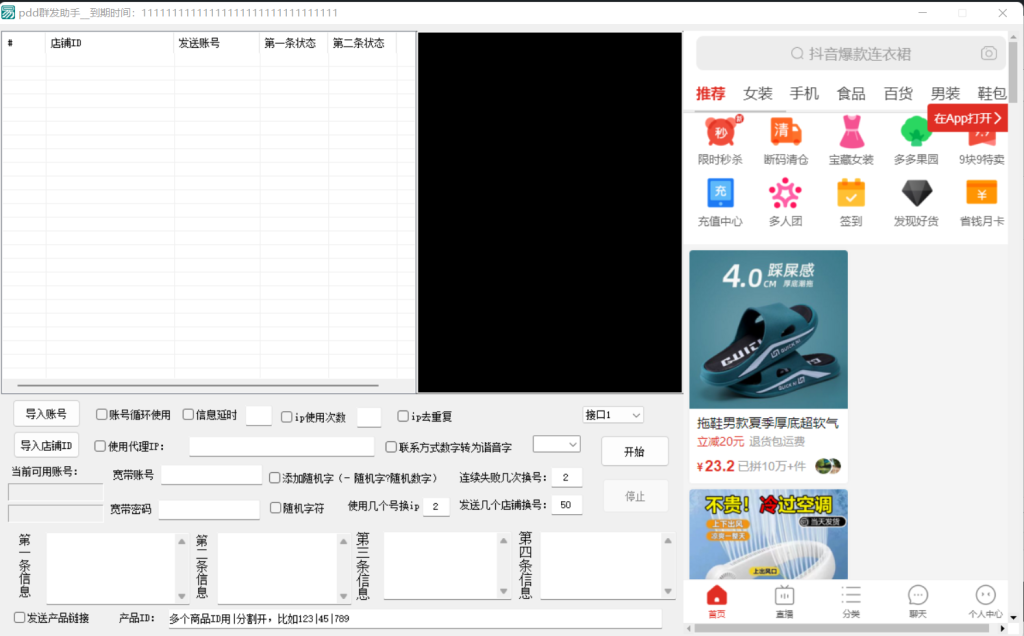Switch to the 女装 category tab
Viewport: 1024px width, 636px height.
click(x=758, y=93)
